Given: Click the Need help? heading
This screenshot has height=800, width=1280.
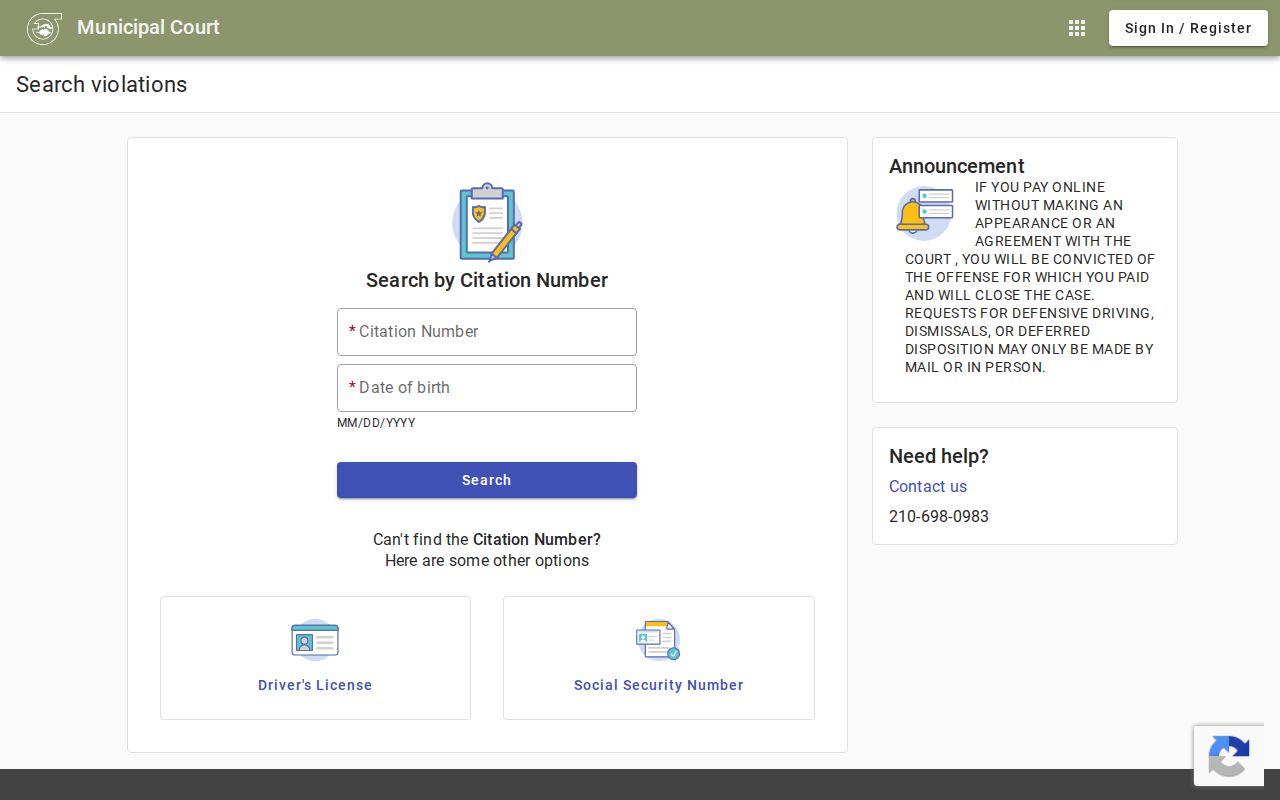Looking at the screenshot, I should (939, 456).
